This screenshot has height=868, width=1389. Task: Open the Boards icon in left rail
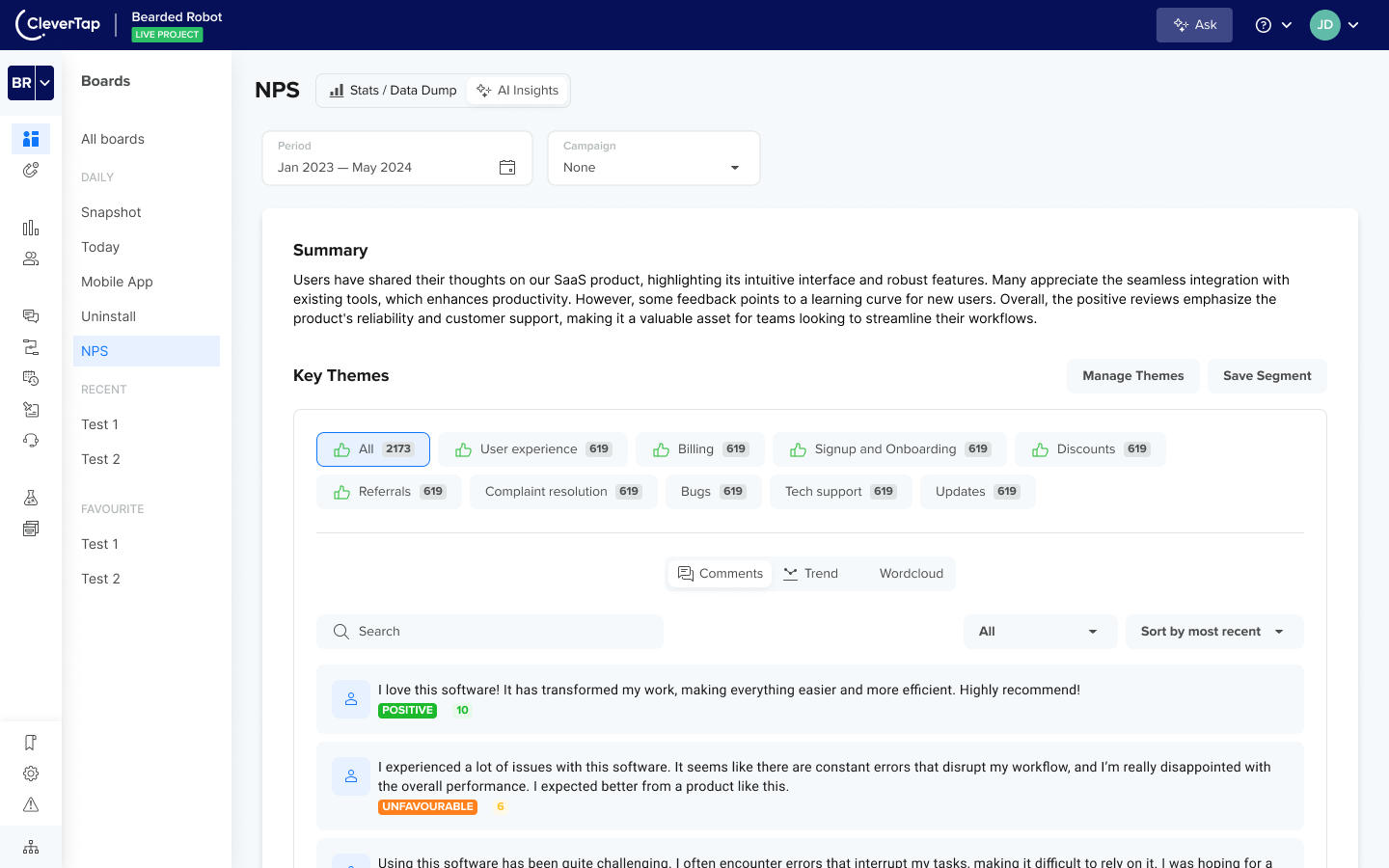tap(31, 139)
